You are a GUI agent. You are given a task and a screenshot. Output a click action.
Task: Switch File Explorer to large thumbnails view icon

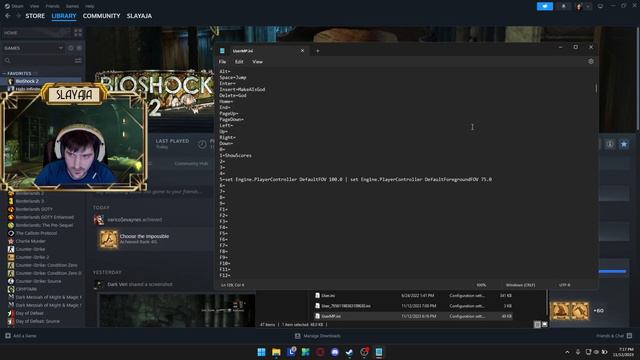544,324
